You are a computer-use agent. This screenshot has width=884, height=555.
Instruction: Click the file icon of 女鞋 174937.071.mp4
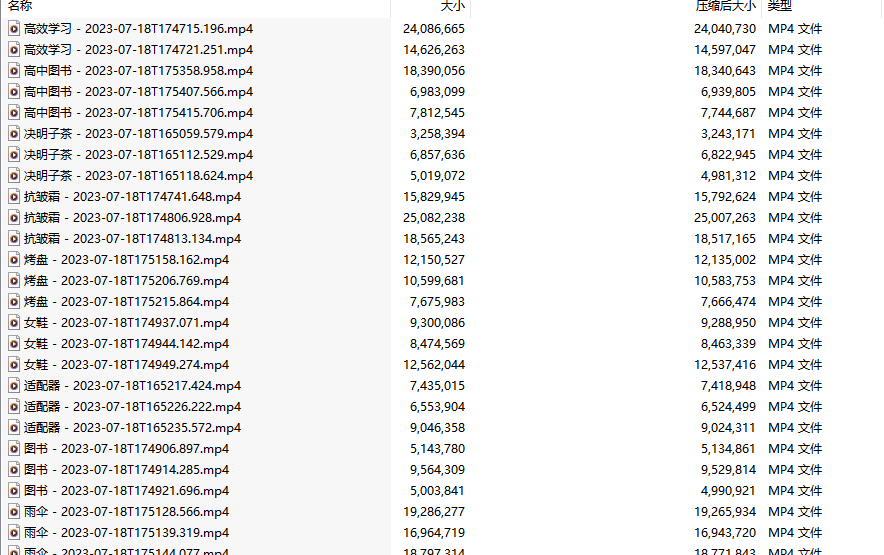[x=14, y=323]
